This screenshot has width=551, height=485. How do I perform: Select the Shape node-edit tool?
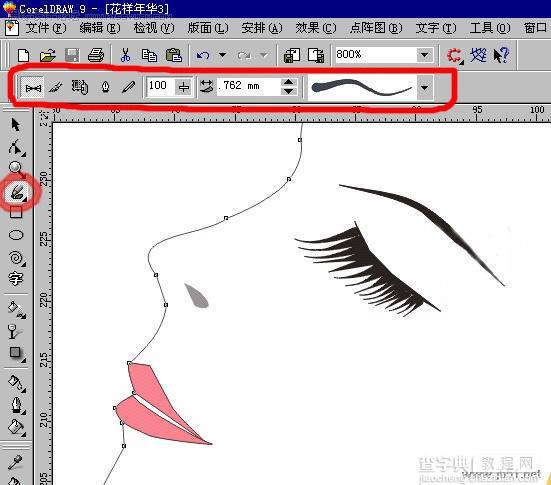pyautogui.click(x=15, y=148)
